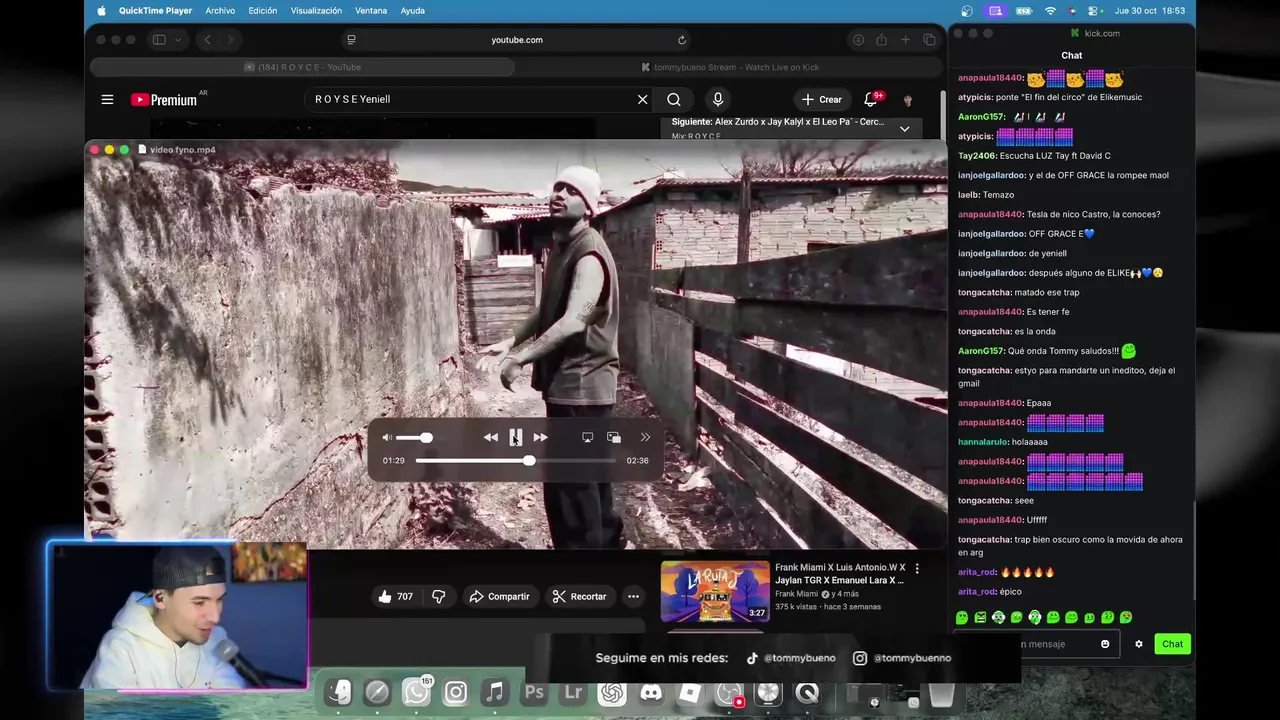The image size is (1280, 720).
Task: Open the Frank Miami video thumbnail
Action: 715,591
